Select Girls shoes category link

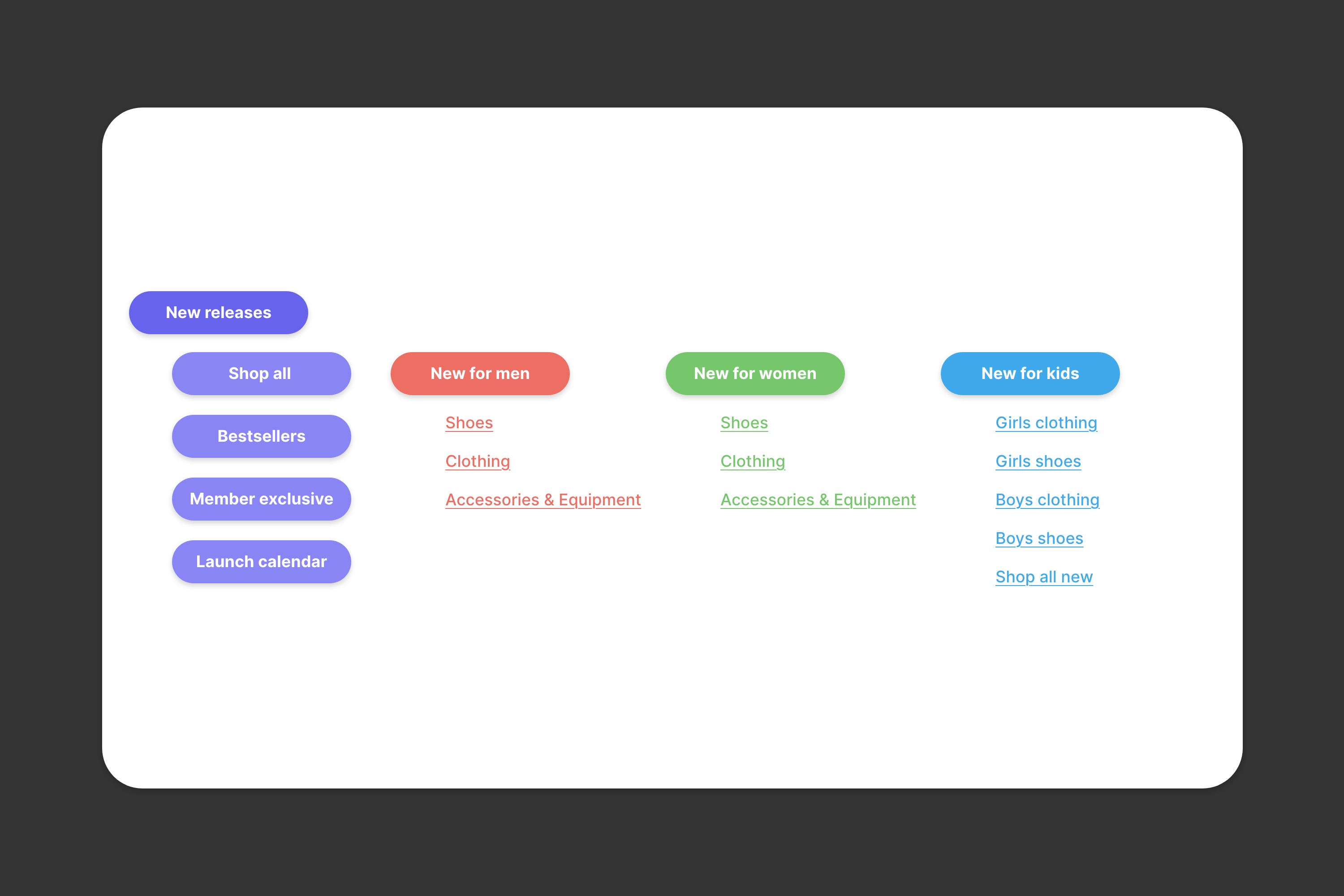(x=1038, y=461)
